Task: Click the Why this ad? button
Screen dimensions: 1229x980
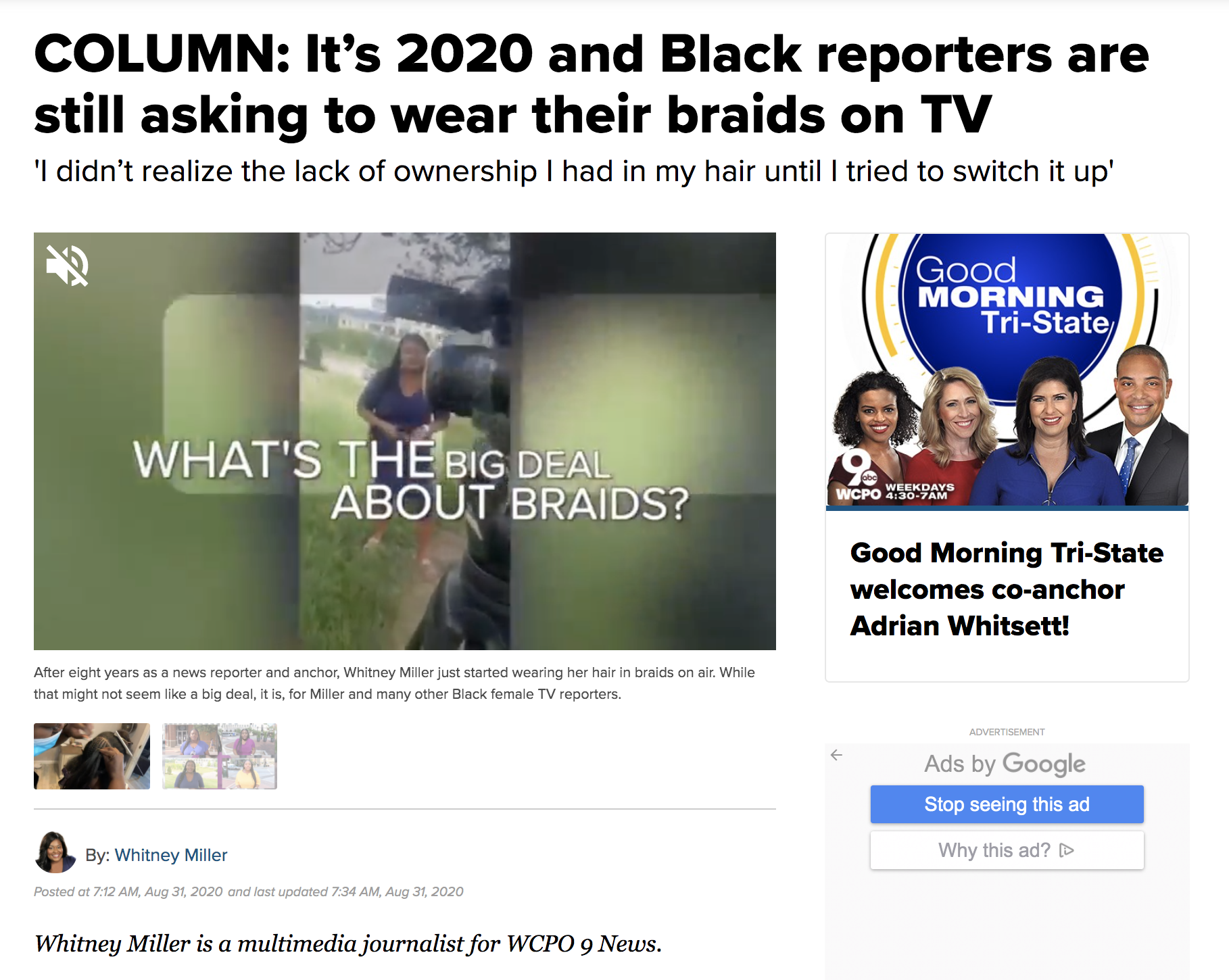Action: tap(1007, 850)
